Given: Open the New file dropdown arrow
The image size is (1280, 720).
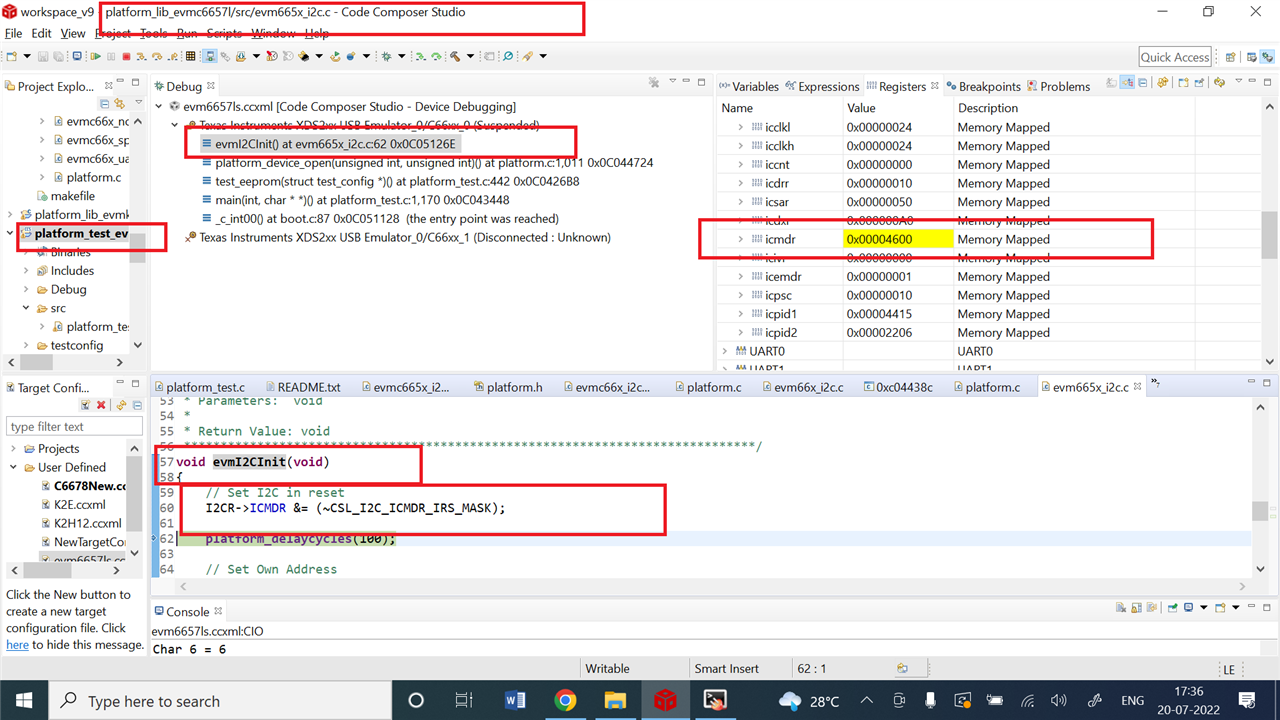Looking at the screenshot, I should pyautogui.click(x=27, y=56).
